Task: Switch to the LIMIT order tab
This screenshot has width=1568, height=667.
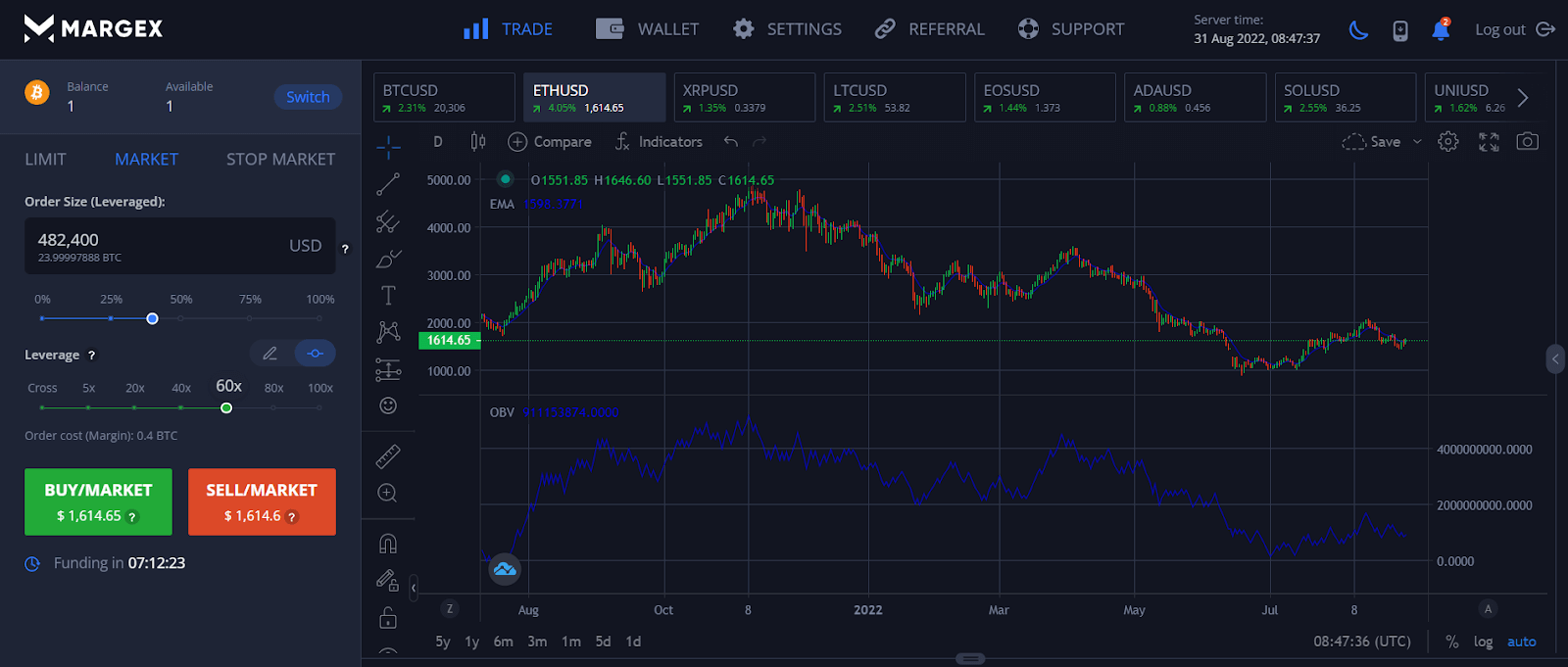Action: pos(46,159)
